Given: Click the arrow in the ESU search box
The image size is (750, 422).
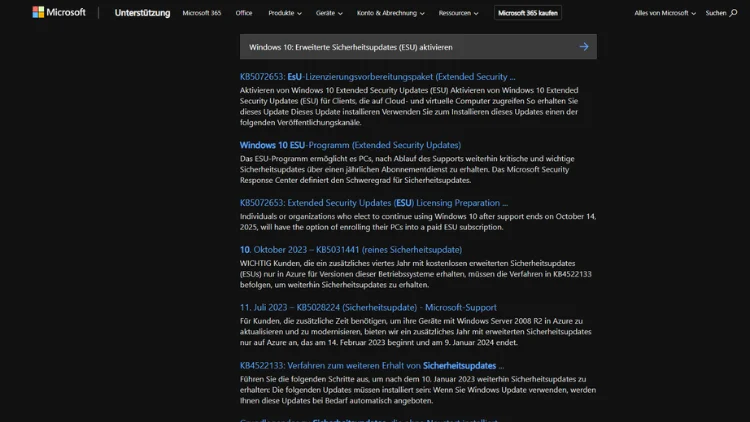Looking at the screenshot, I should 584,47.
